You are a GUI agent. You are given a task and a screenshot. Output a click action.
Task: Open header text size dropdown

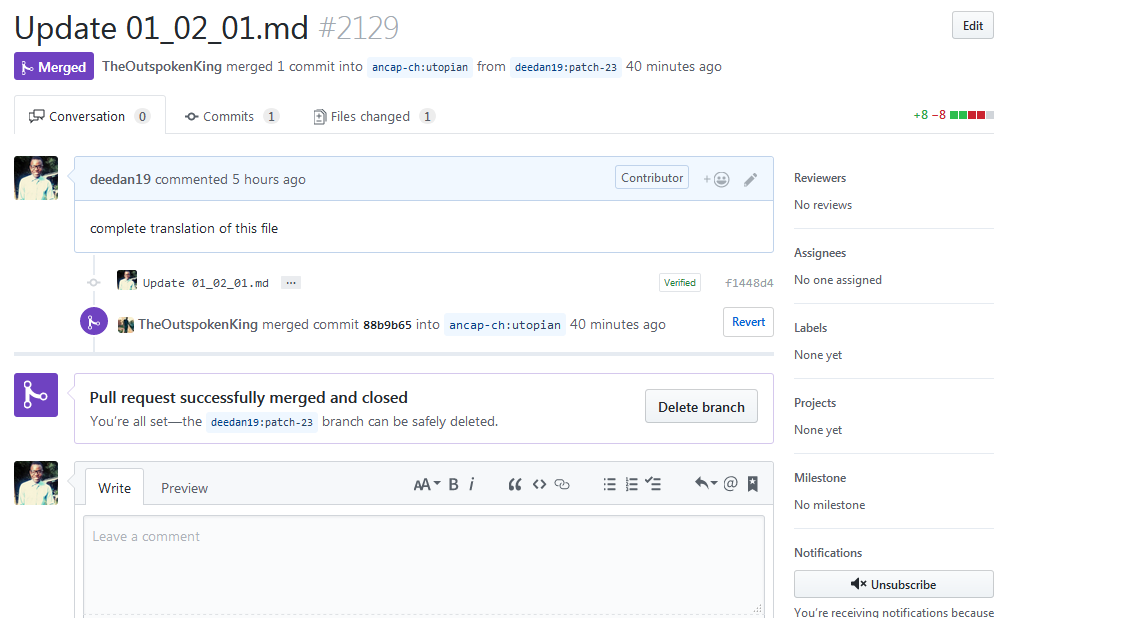pyautogui.click(x=427, y=484)
